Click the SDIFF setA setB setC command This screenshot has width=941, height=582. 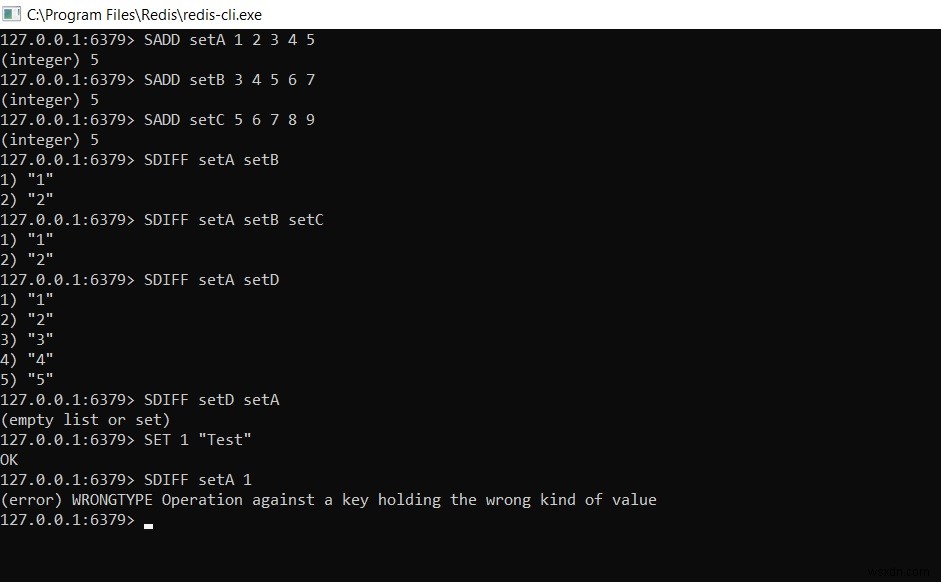pos(233,220)
